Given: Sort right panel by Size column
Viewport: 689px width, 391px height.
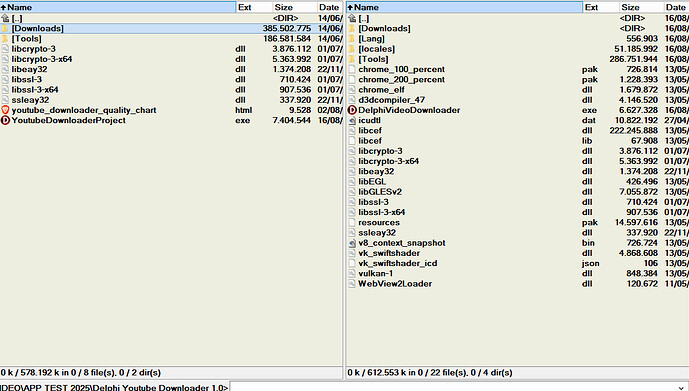Looking at the screenshot, I should point(641,7).
